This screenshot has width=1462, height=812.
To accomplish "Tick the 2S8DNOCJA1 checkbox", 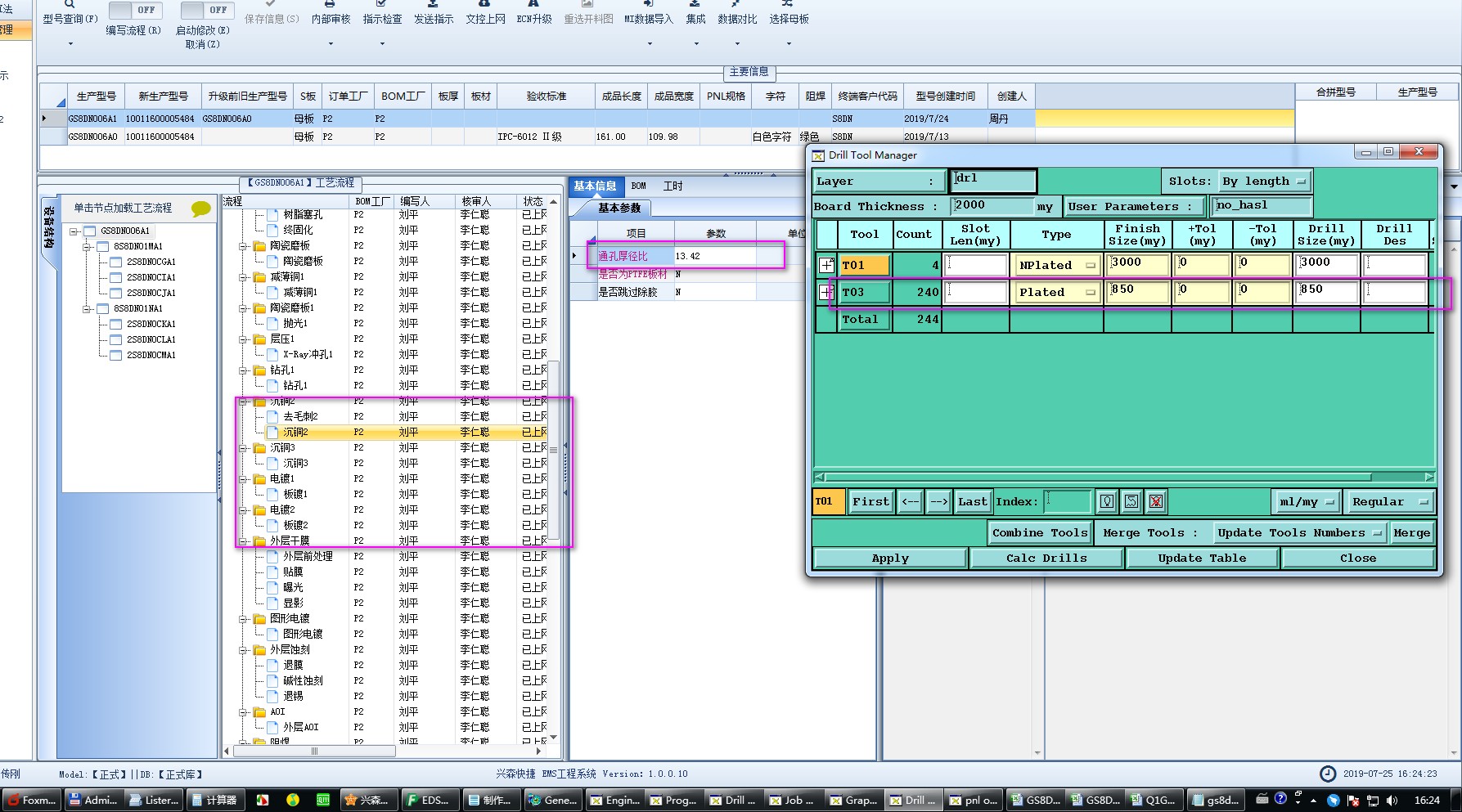I will pyautogui.click(x=116, y=293).
